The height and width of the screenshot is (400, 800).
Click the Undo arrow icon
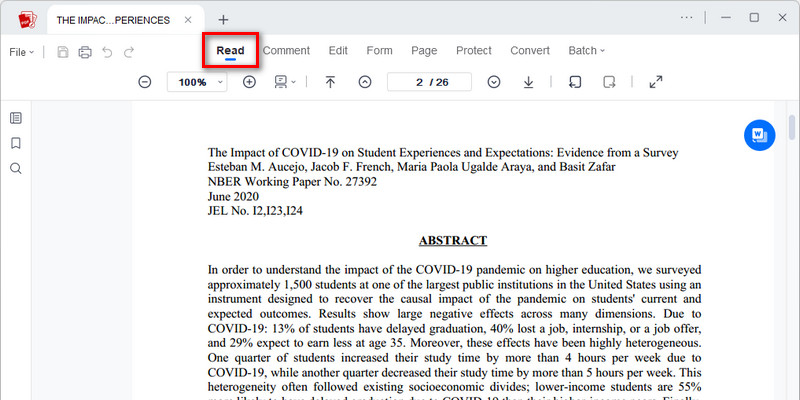point(107,52)
